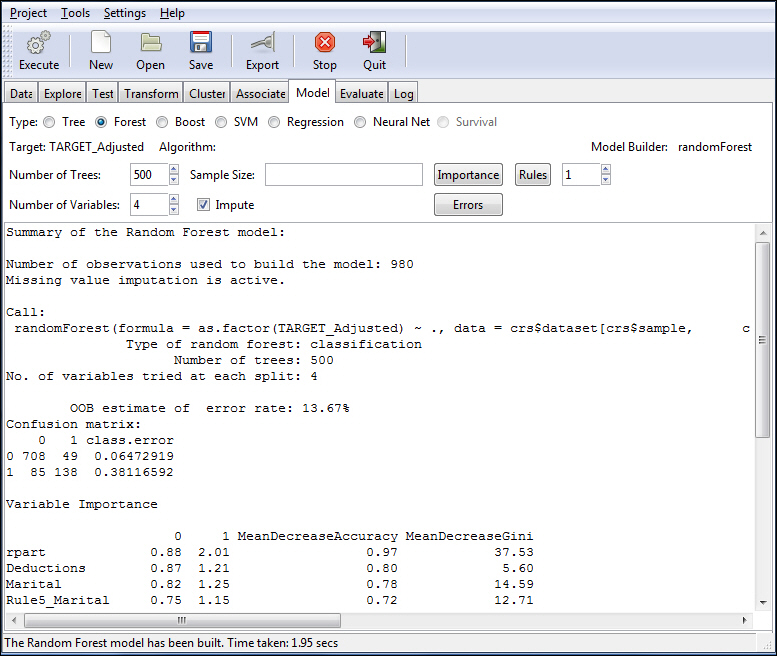Decrease the Number of Trees value
This screenshot has width=777, height=656.
pos(173,180)
